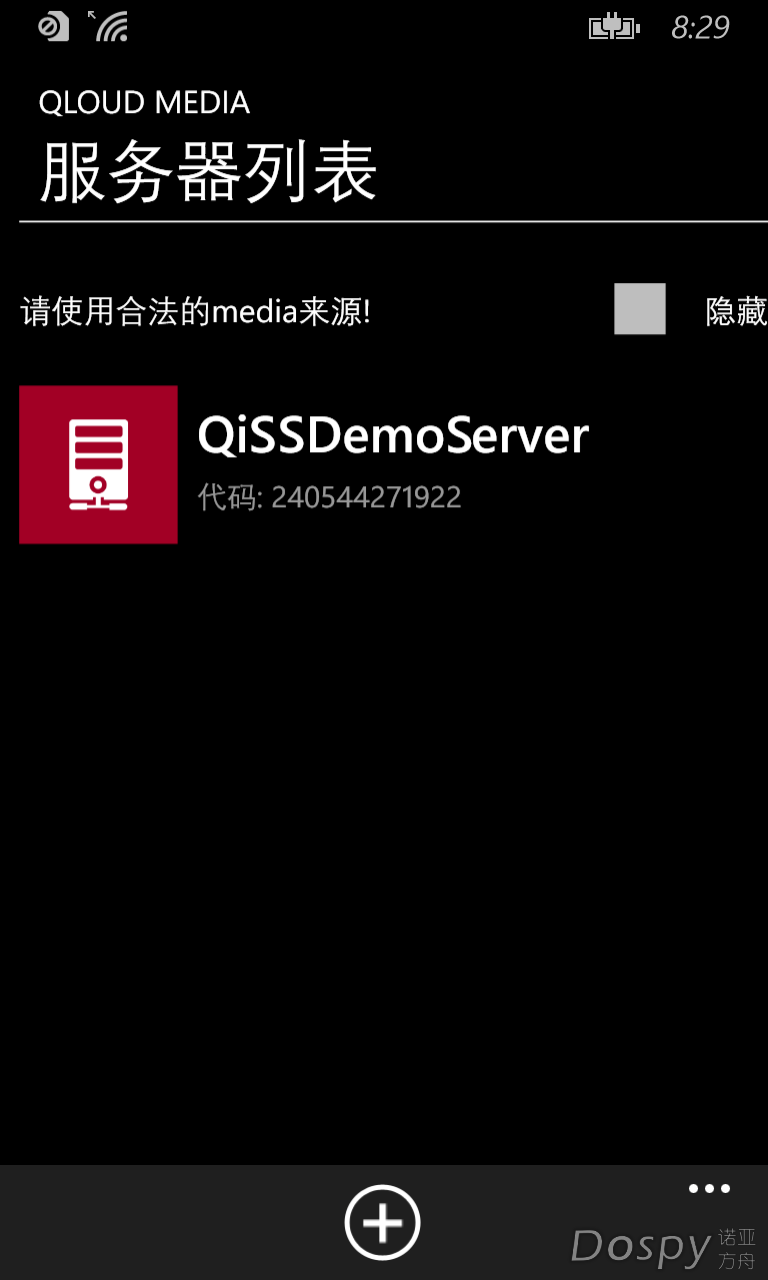The width and height of the screenshot is (768, 1280).
Task: Click the Dospy watermark logo
Action: point(640,1246)
